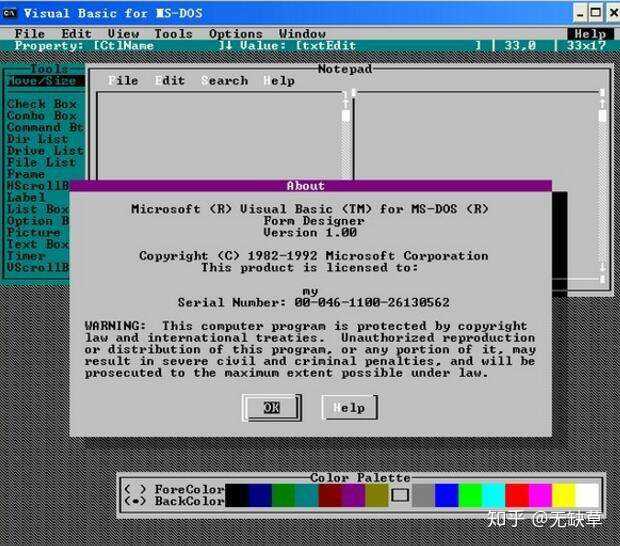Select File List tool
This screenshot has width=620, height=546.
41,162
